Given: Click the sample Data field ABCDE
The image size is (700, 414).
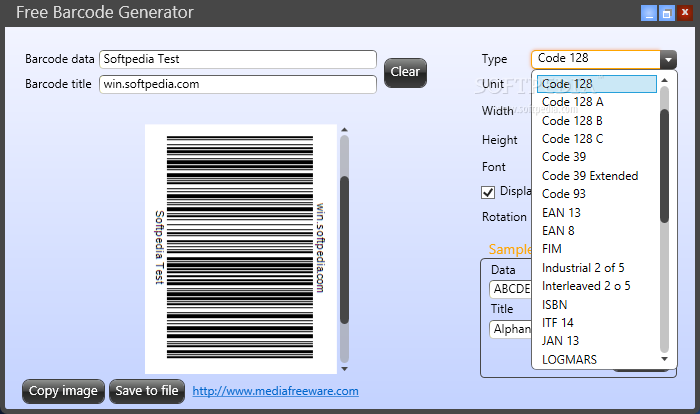Looking at the screenshot, I should [x=510, y=289].
